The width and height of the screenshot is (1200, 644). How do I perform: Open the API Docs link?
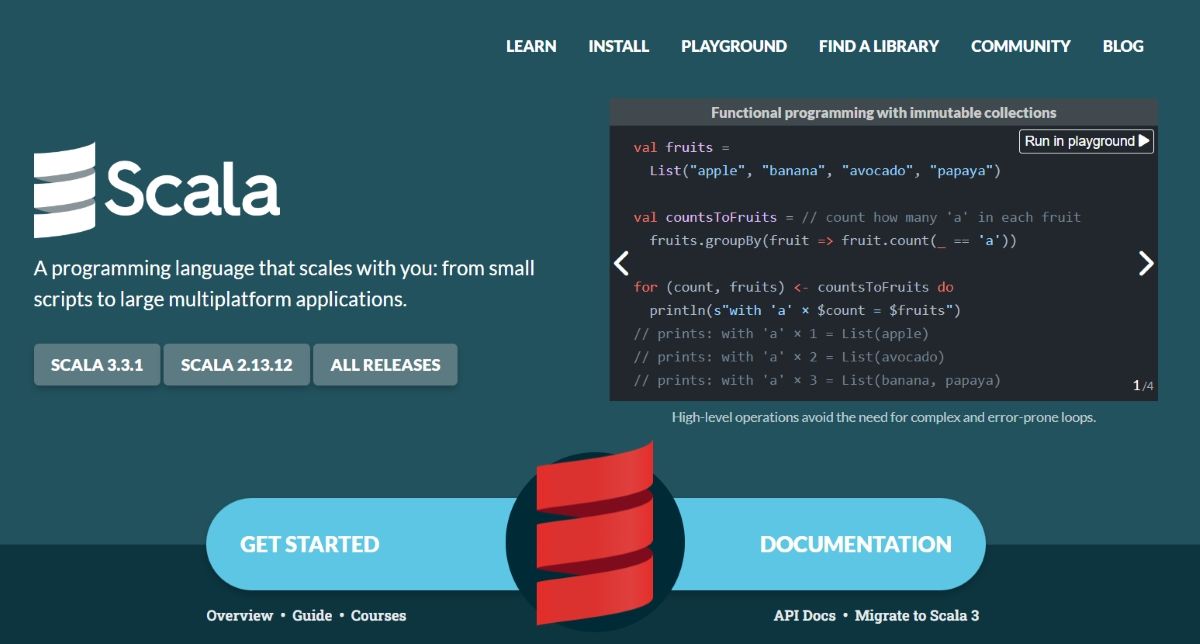click(x=804, y=615)
